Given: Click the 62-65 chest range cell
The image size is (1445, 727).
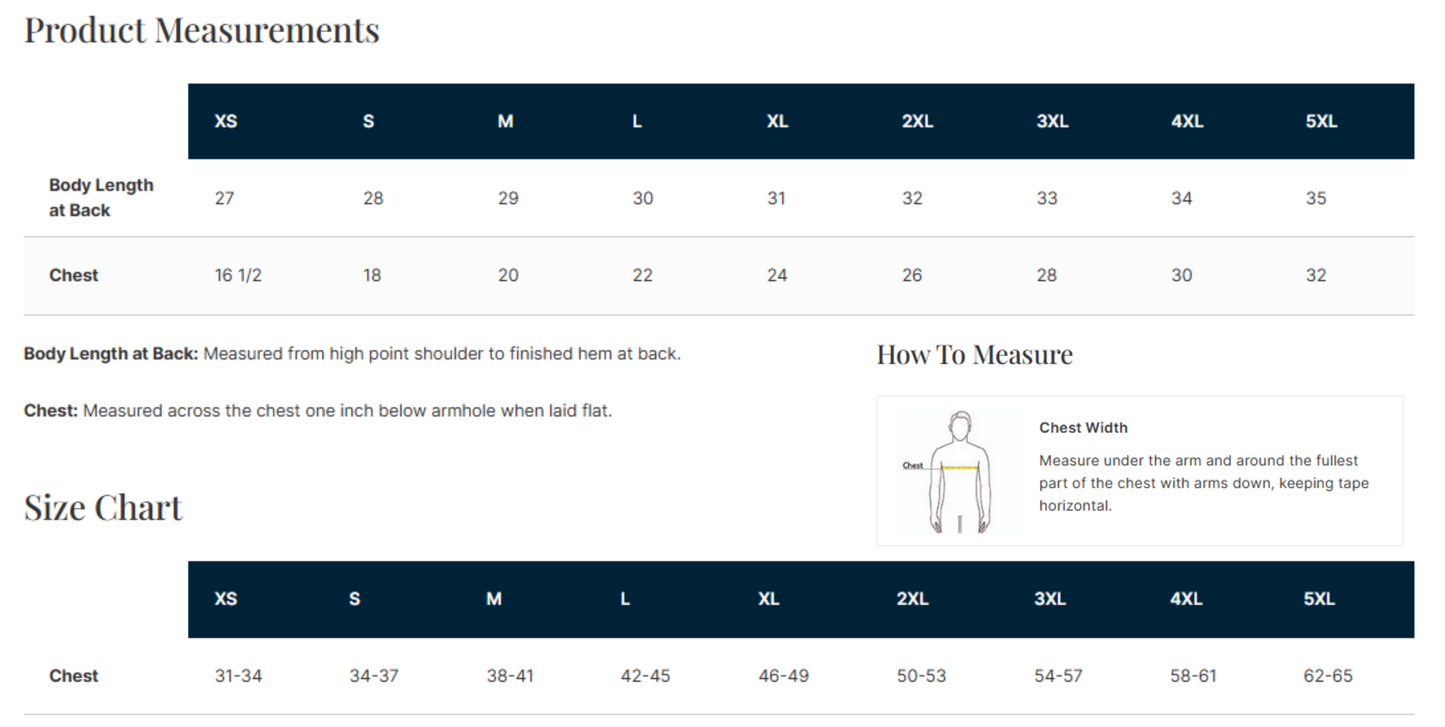Looking at the screenshot, I should [1328, 676].
